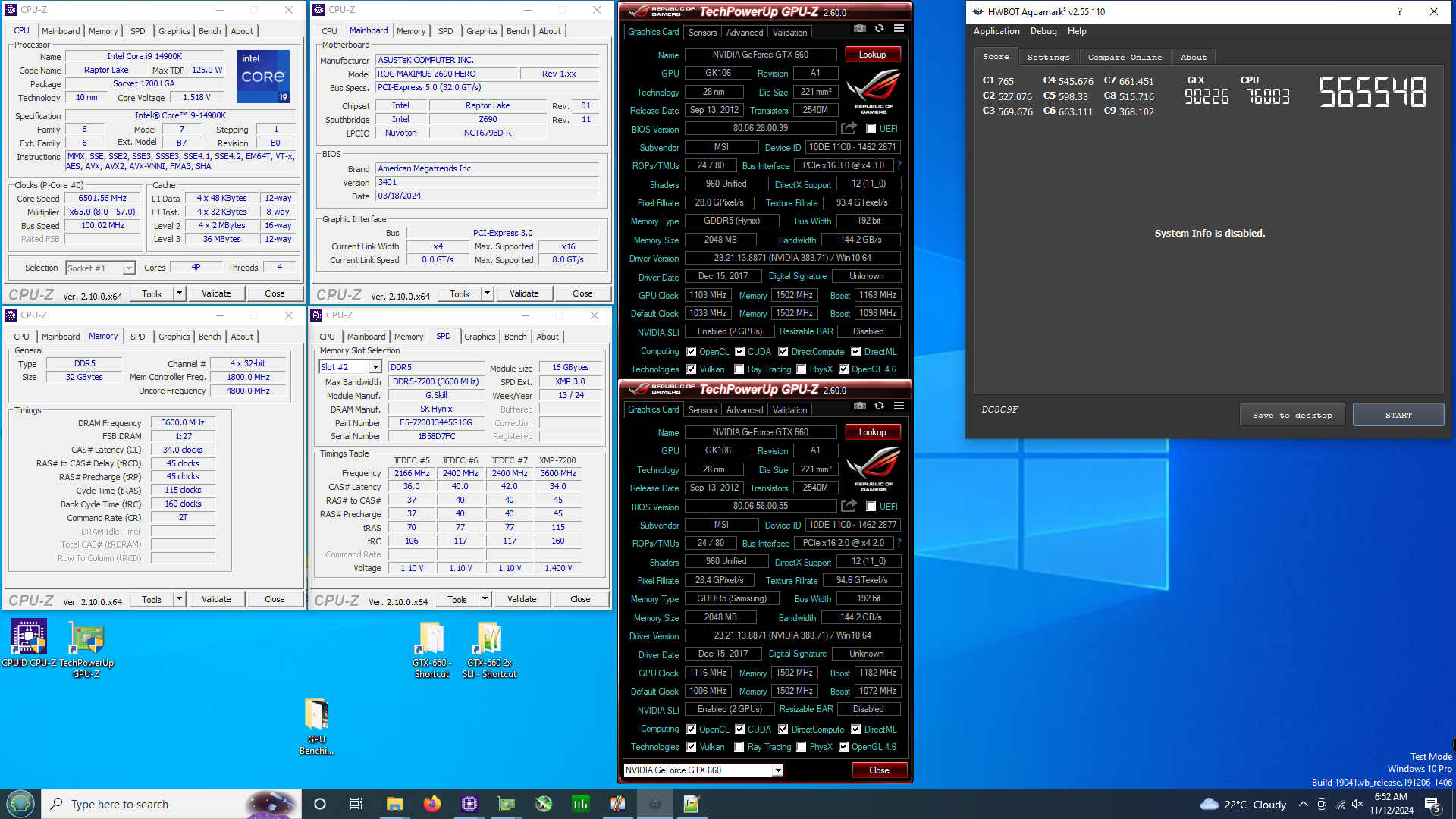This screenshot has width=1456, height=819.
Task: Open GTX-660 2x SLI Shortcut icon
Action: coord(489,649)
